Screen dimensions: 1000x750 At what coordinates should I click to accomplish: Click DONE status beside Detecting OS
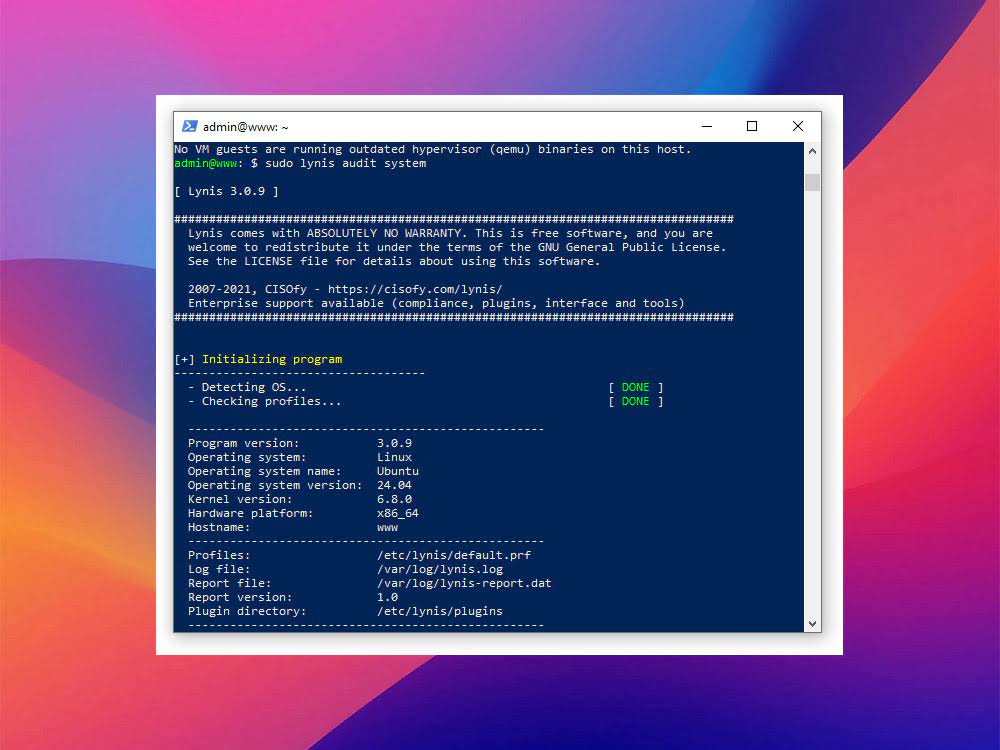(636, 387)
